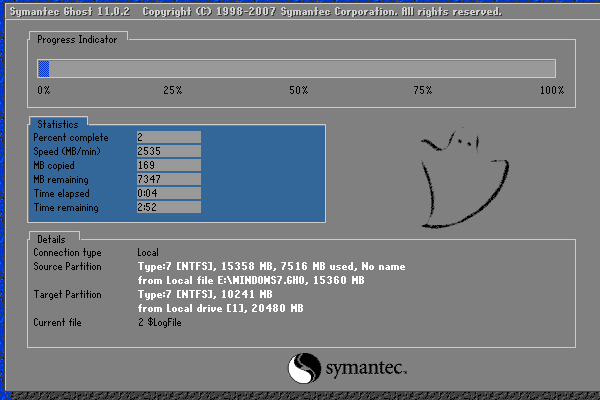600x400 pixels.
Task: Click the MB remaining value 7347
Action: click(x=169, y=179)
